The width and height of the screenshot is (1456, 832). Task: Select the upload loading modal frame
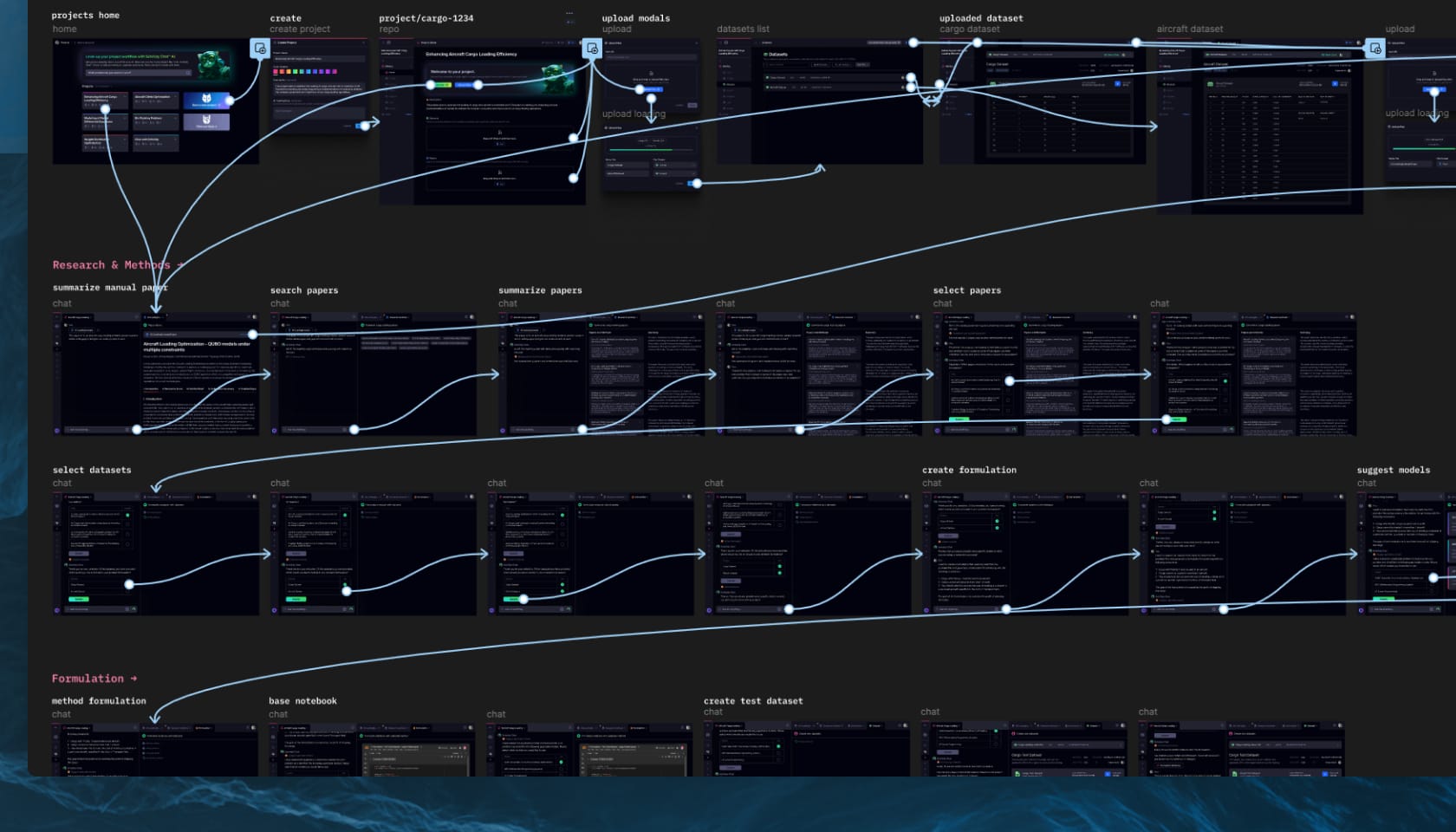coord(651,156)
